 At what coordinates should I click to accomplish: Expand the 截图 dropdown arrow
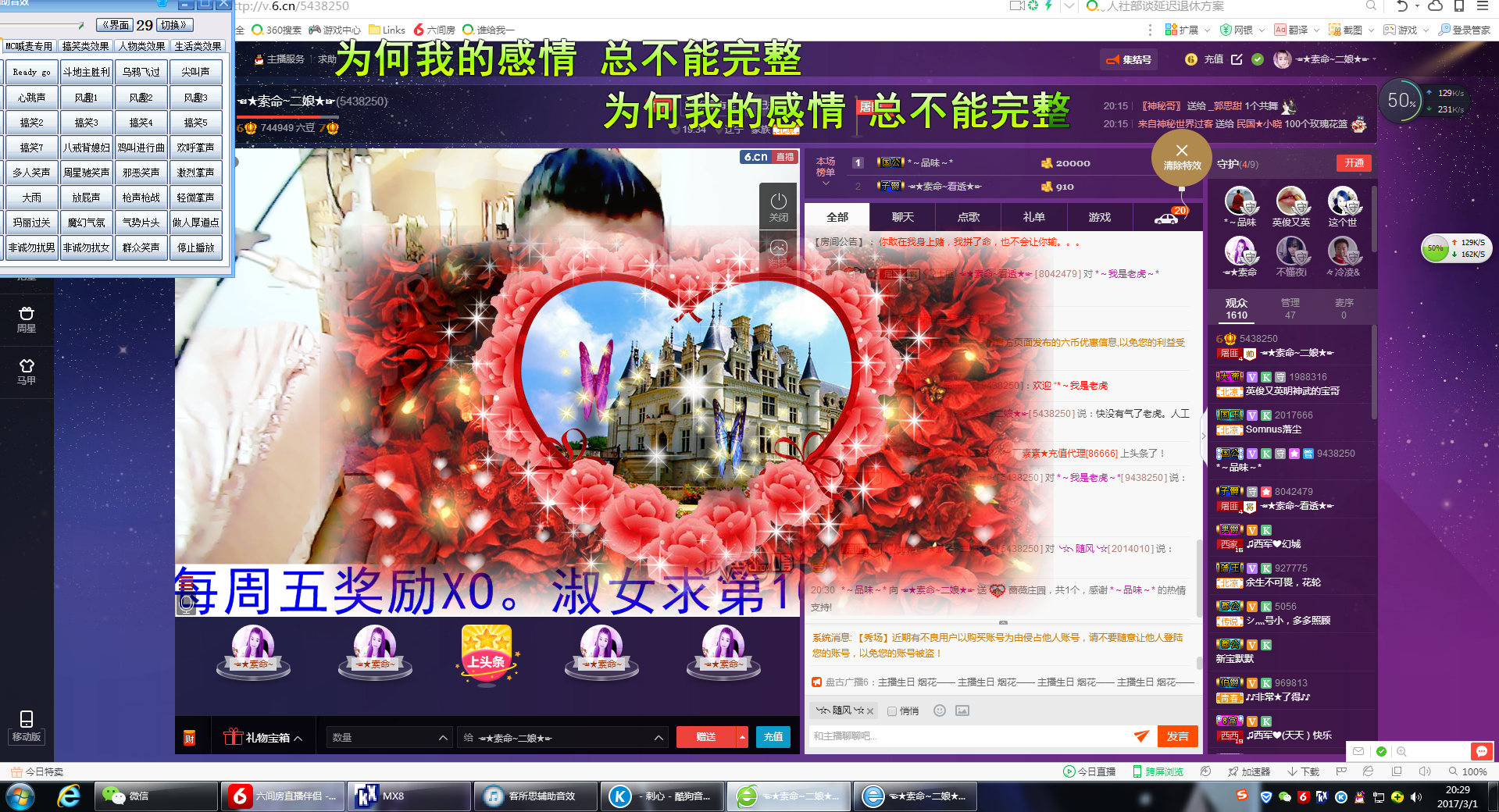point(1372,30)
